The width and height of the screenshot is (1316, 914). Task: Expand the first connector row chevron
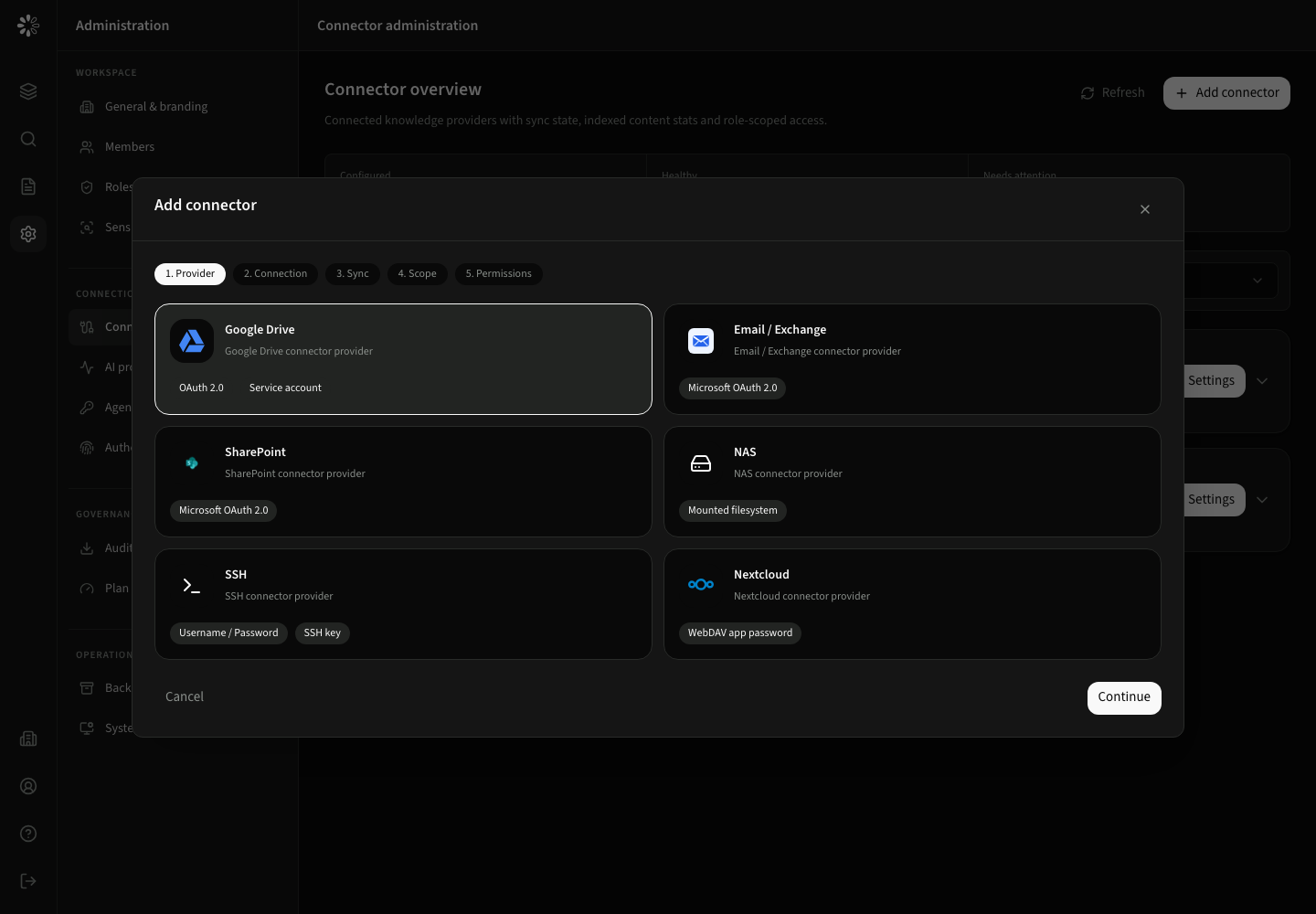click(1262, 381)
